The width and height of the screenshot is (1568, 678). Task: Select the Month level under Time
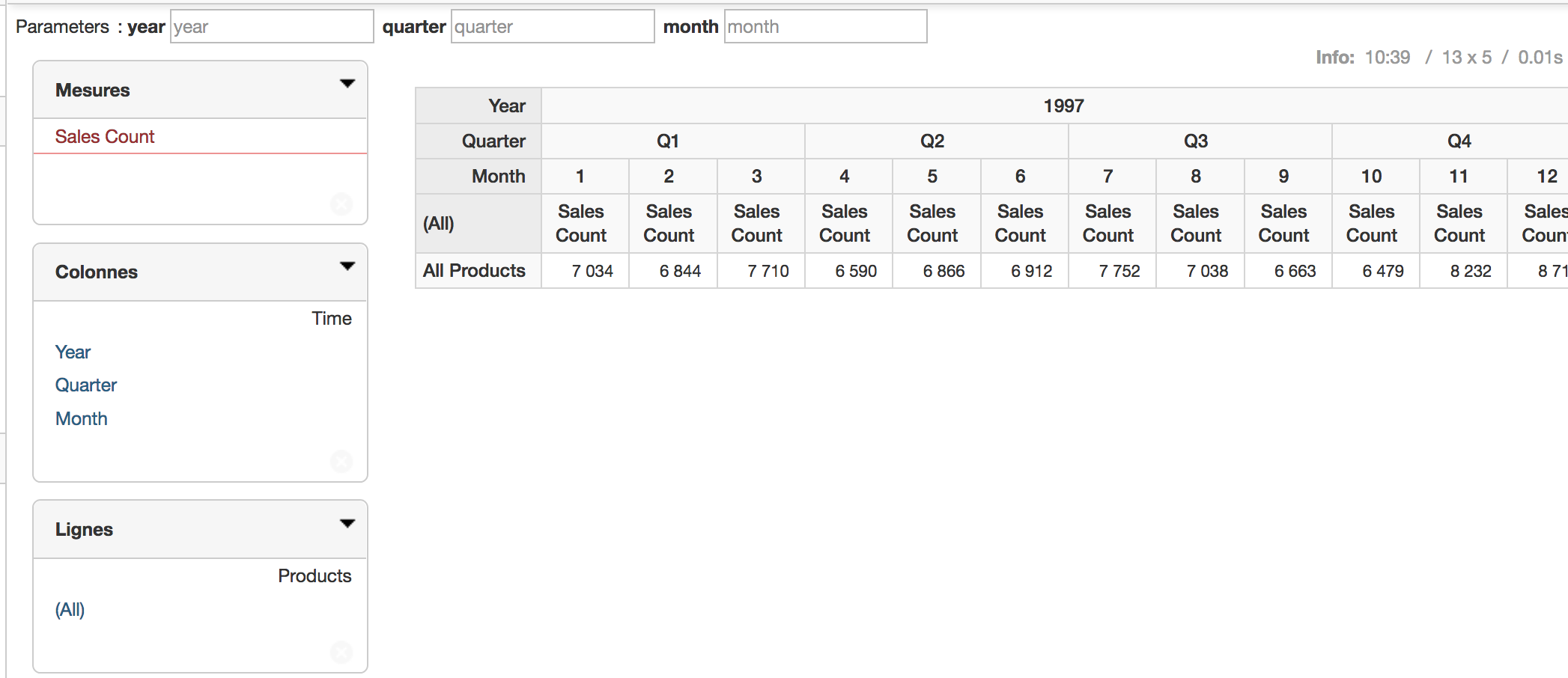click(x=81, y=418)
